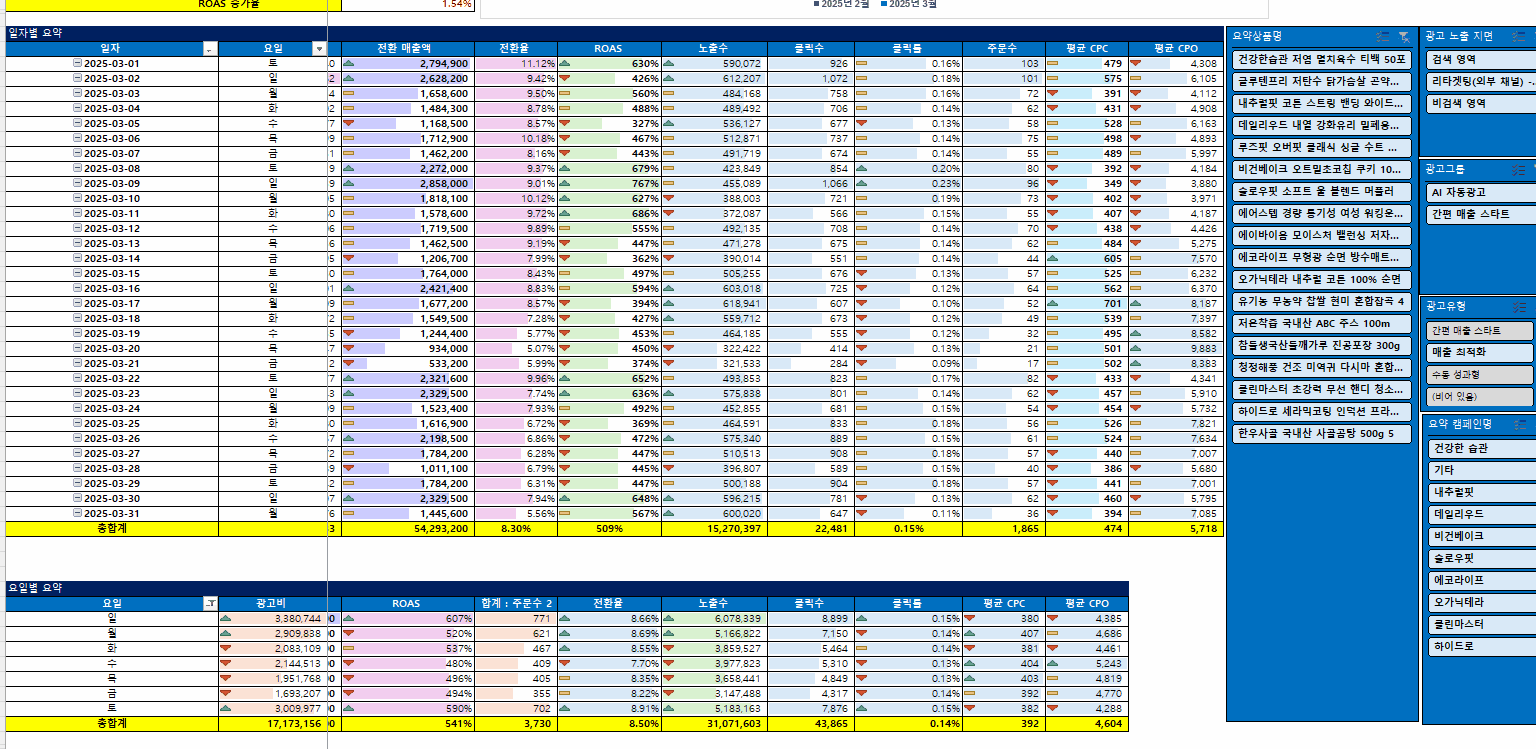Collapse the 2025-03-20 row using its minus button

pyautogui.click(x=77, y=349)
